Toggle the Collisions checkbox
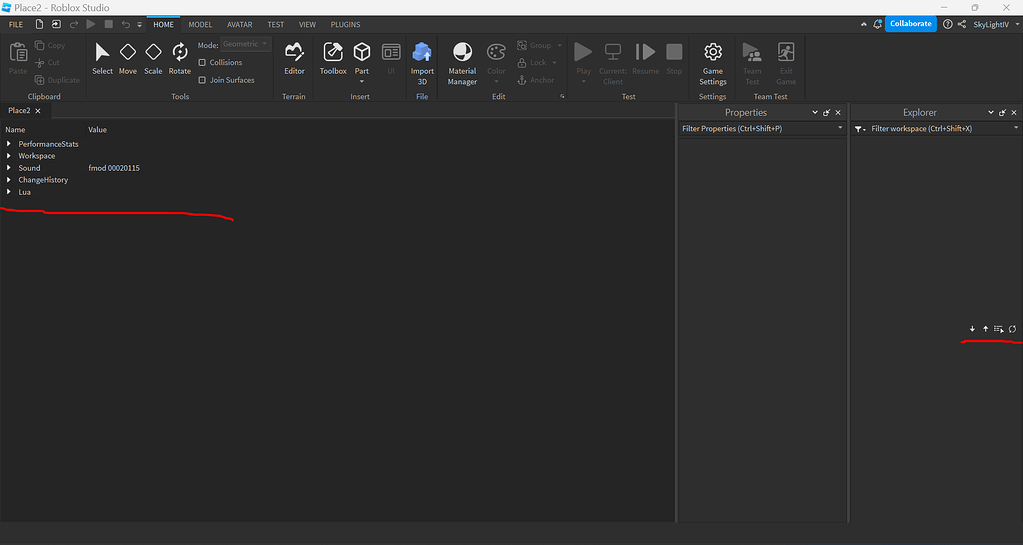This screenshot has height=545, width=1023. point(202,63)
